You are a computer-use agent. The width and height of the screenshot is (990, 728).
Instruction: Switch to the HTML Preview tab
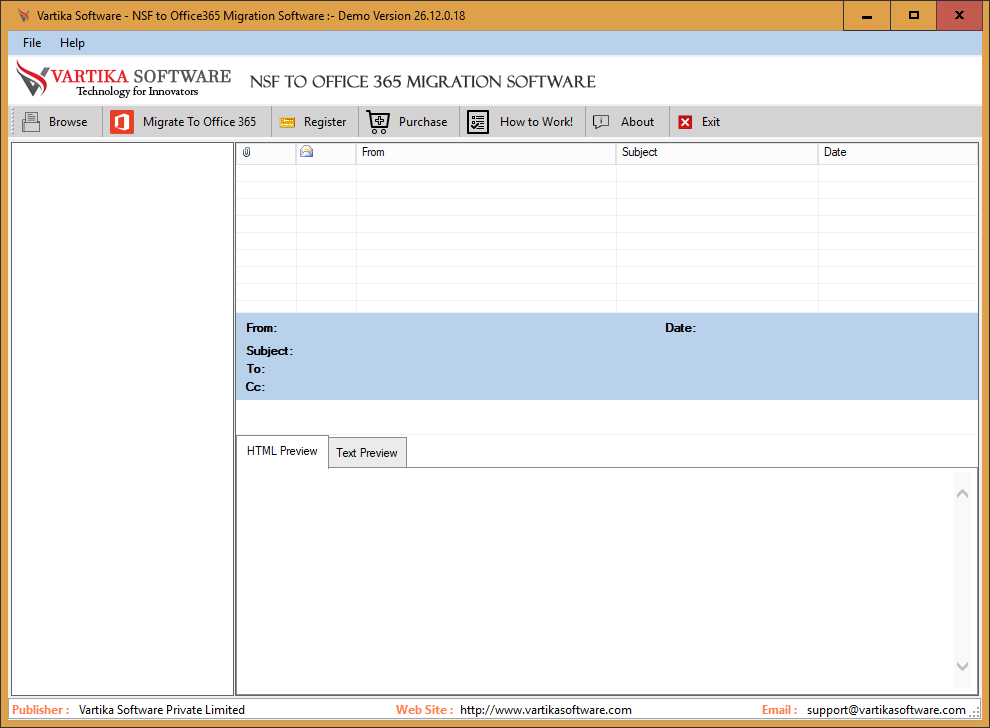[282, 451]
